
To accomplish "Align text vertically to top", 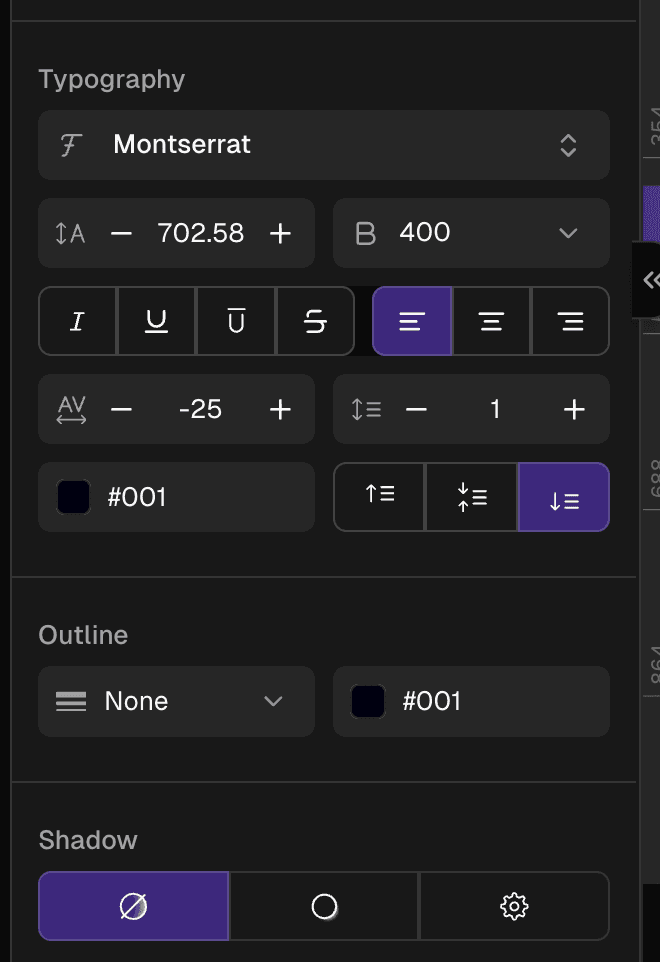I will pos(380,497).
